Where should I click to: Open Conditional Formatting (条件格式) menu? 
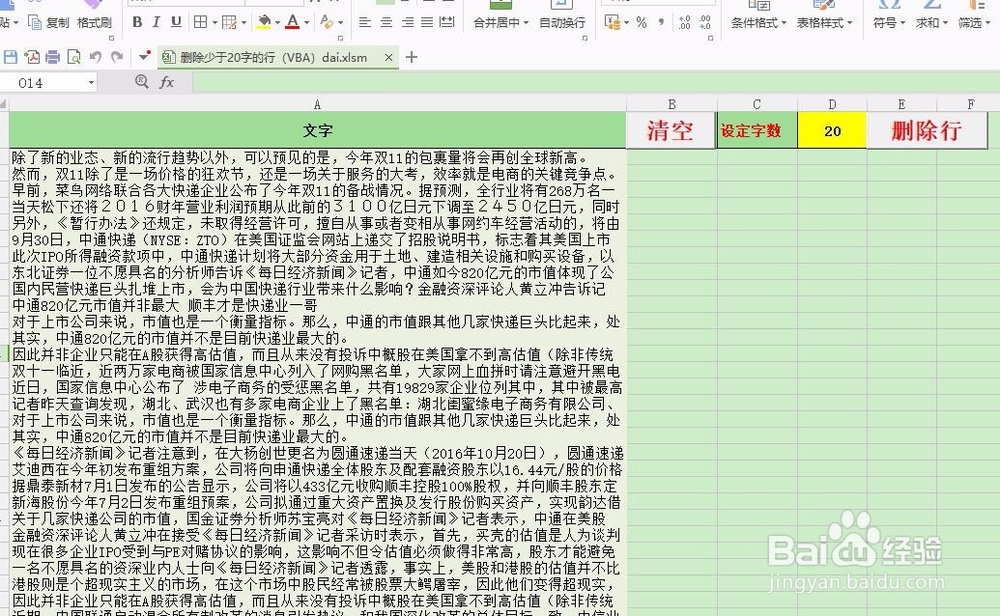pyautogui.click(x=758, y=22)
